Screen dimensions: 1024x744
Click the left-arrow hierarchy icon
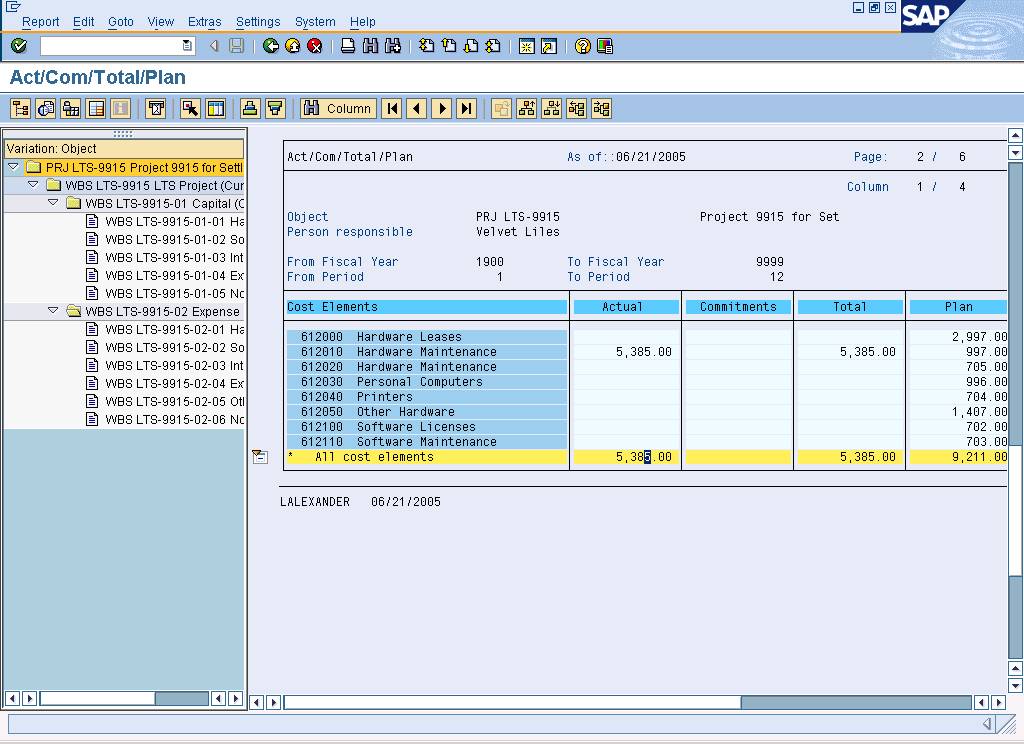[577, 108]
